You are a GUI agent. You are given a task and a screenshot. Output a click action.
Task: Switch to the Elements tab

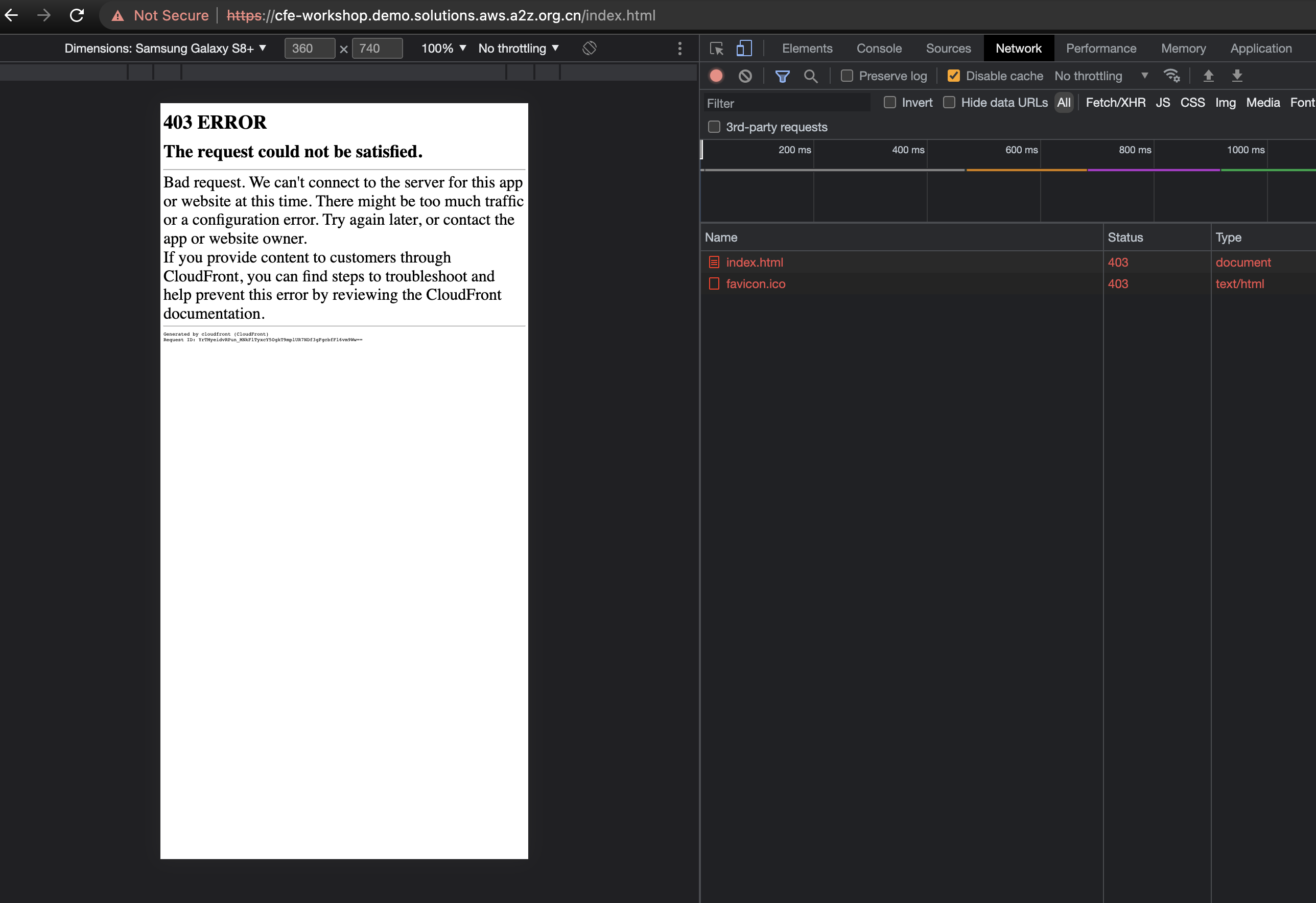point(805,47)
